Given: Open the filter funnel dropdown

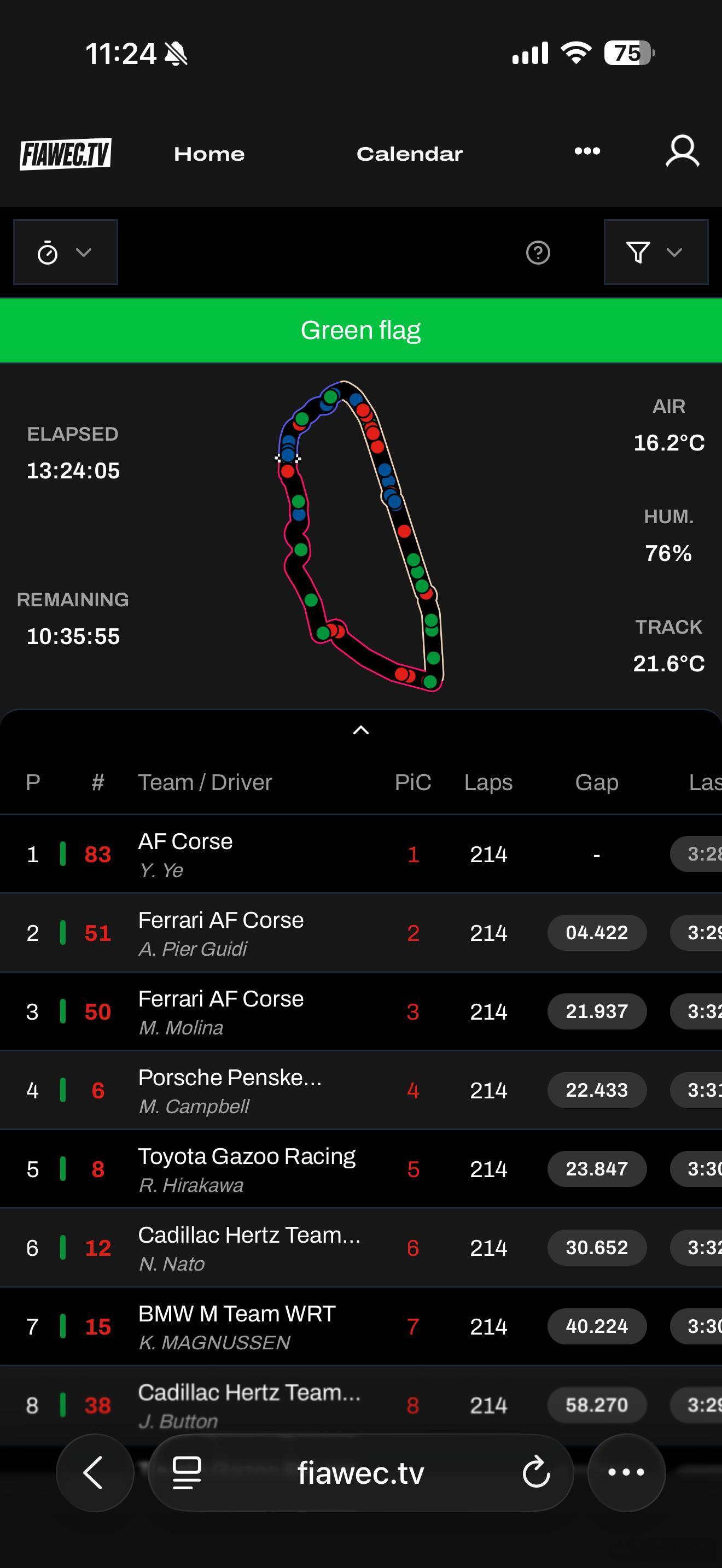Looking at the screenshot, I should pyautogui.click(x=655, y=253).
